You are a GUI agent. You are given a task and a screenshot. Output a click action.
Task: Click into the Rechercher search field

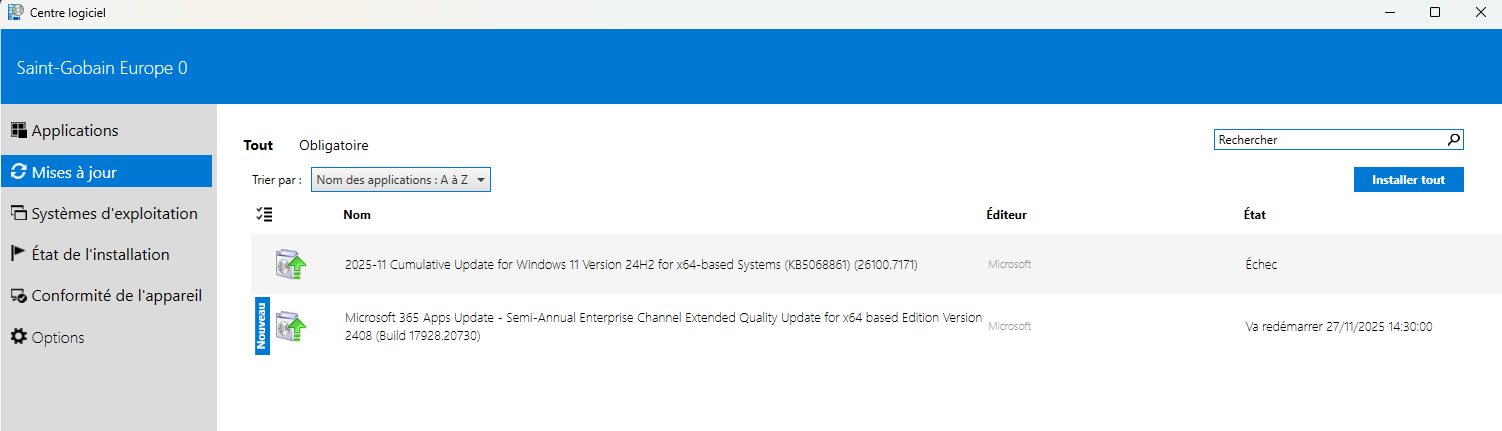click(x=1328, y=140)
